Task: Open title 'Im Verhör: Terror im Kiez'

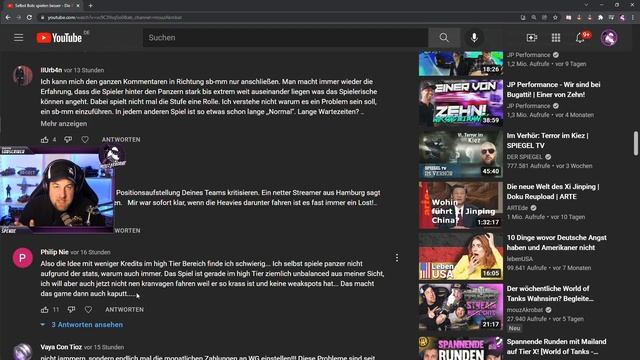Action: tap(547, 140)
